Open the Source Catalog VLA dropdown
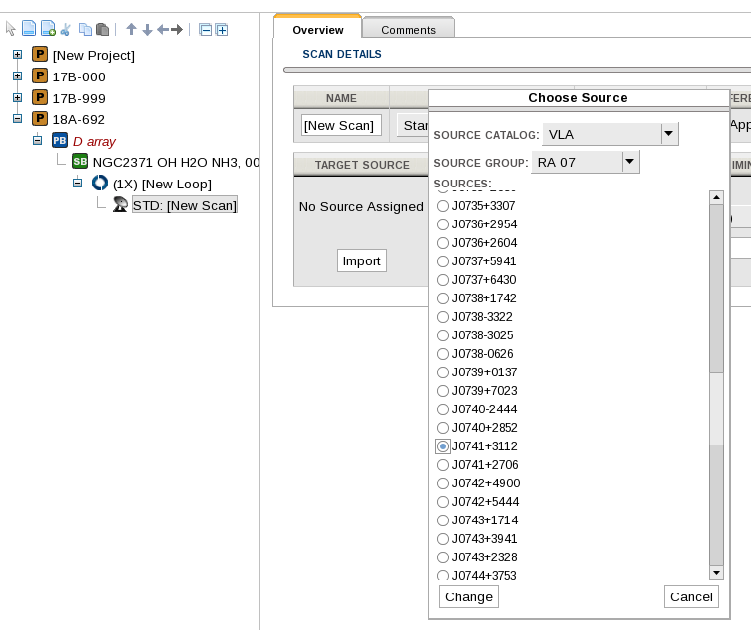The image size is (751, 630). 669,134
